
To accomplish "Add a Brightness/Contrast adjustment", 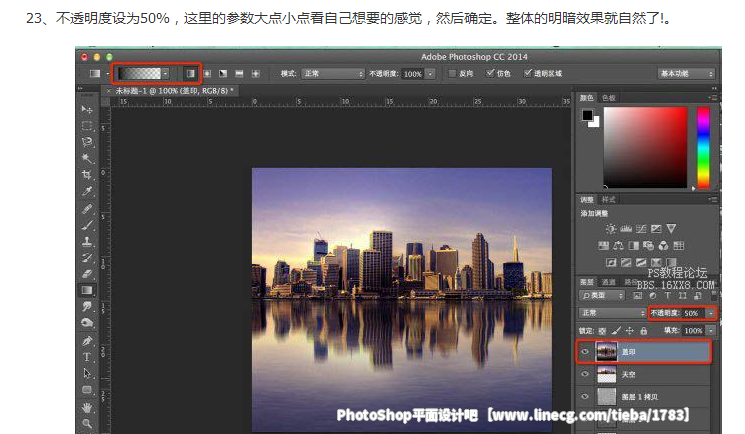I will click(x=611, y=229).
